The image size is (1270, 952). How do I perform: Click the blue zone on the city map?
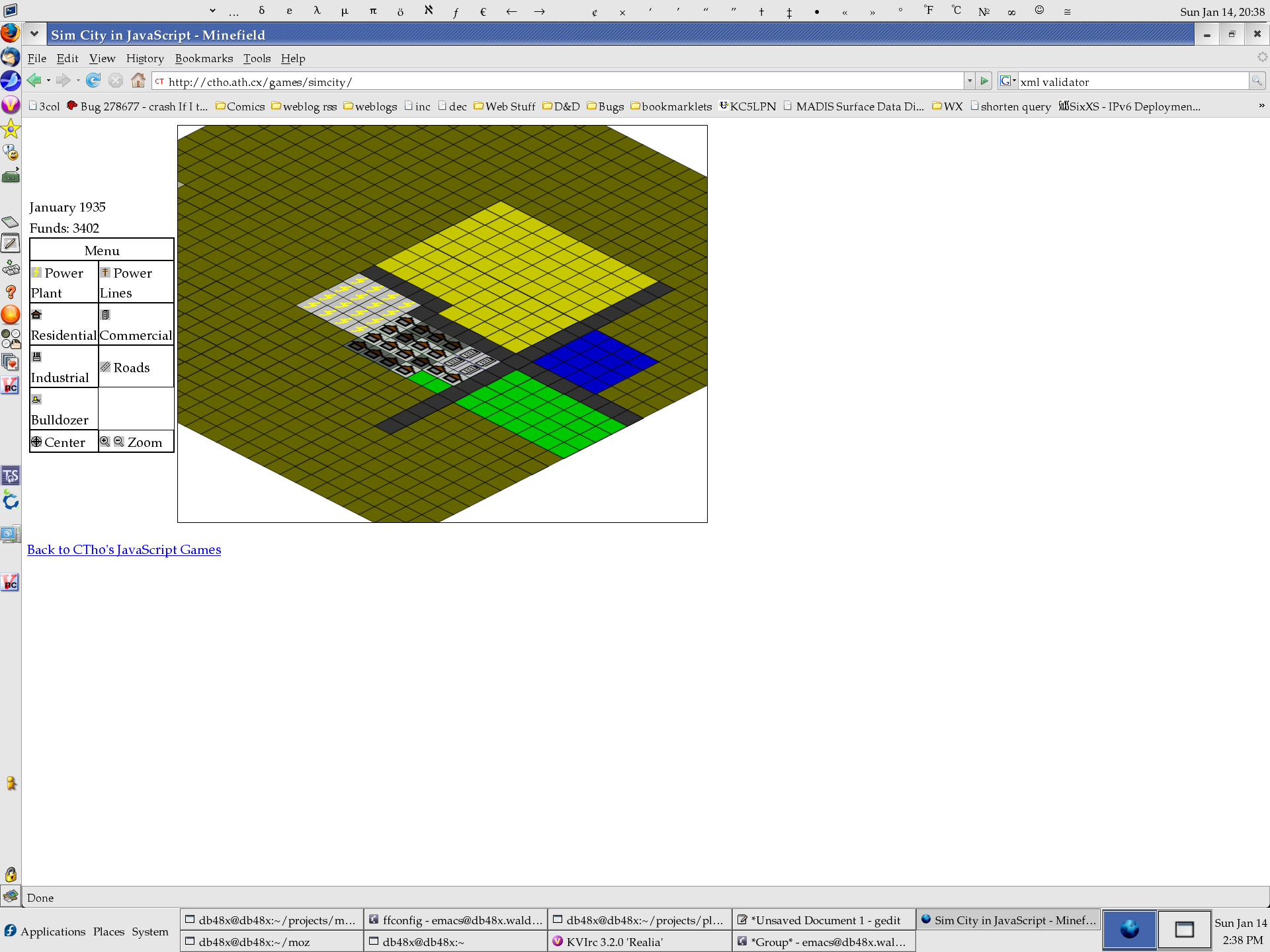click(x=596, y=361)
